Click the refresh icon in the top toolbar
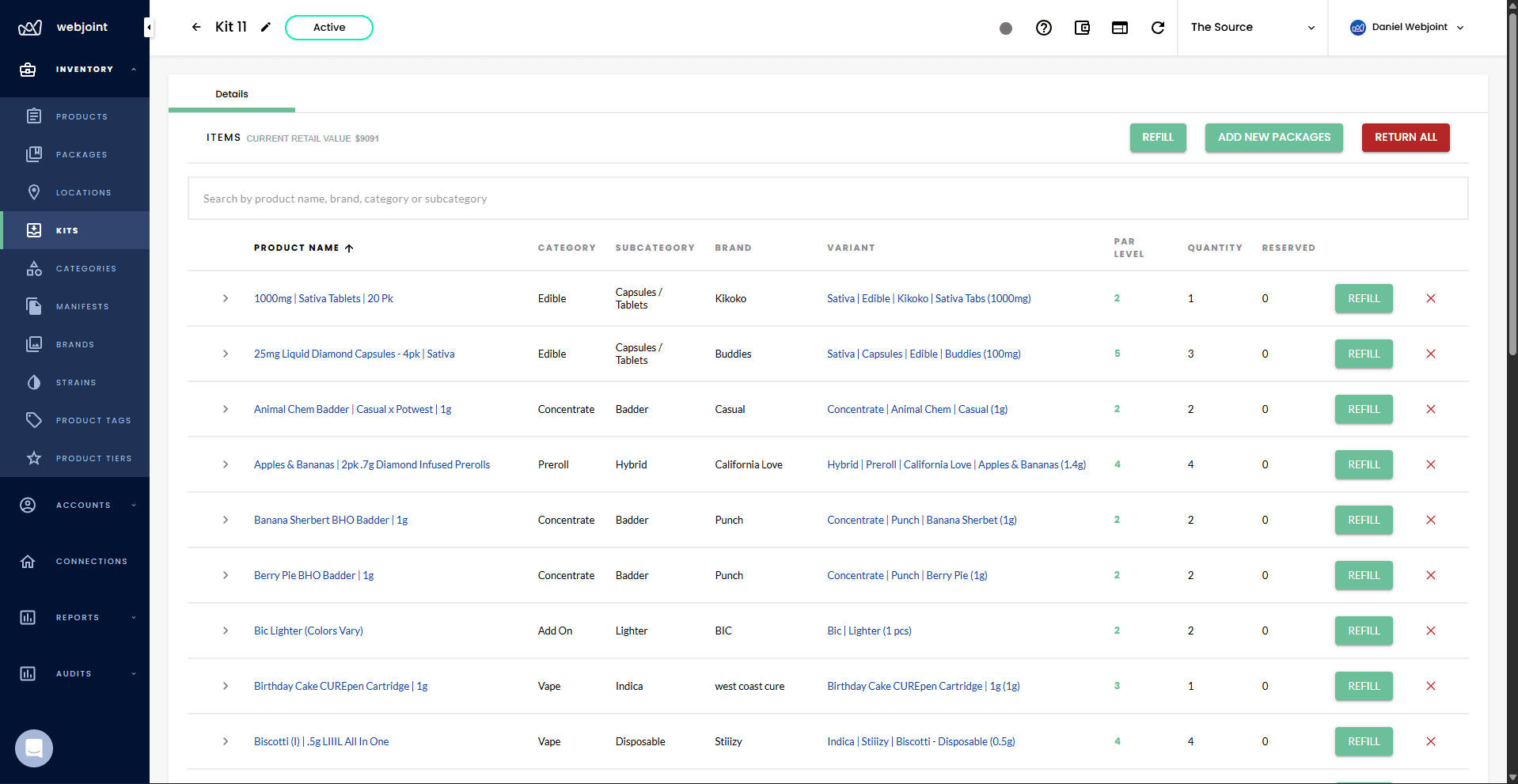 coord(1158,27)
